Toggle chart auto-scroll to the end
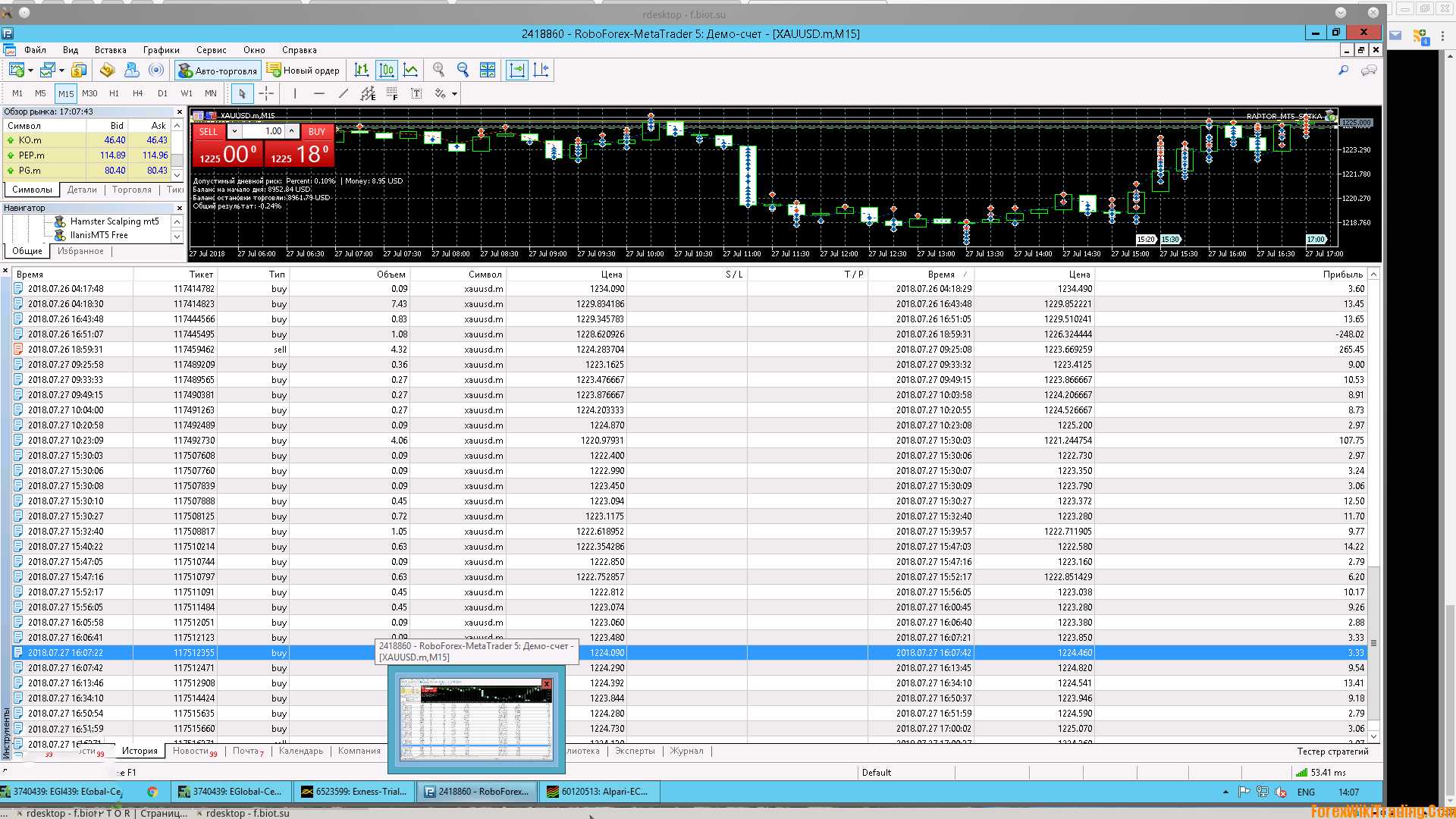Screen dimensions: 1456x819 coord(517,71)
